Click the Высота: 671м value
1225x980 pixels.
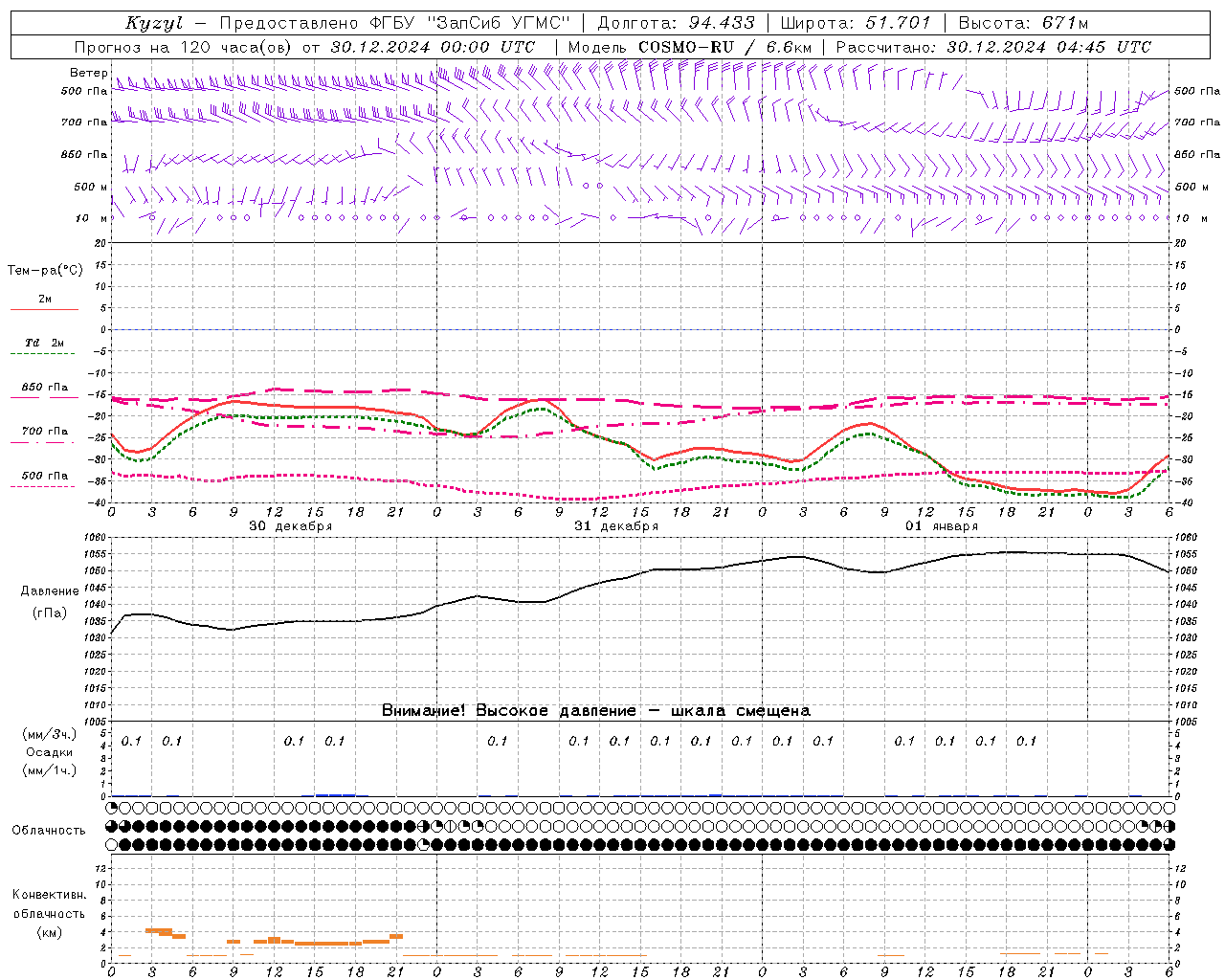click(1023, 23)
